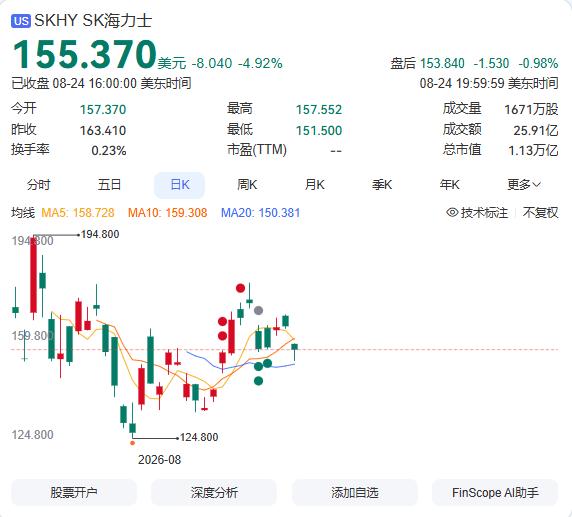This screenshot has width=572, height=517.
Task: Click the 2026-08 date axis label
Action: point(159,460)
